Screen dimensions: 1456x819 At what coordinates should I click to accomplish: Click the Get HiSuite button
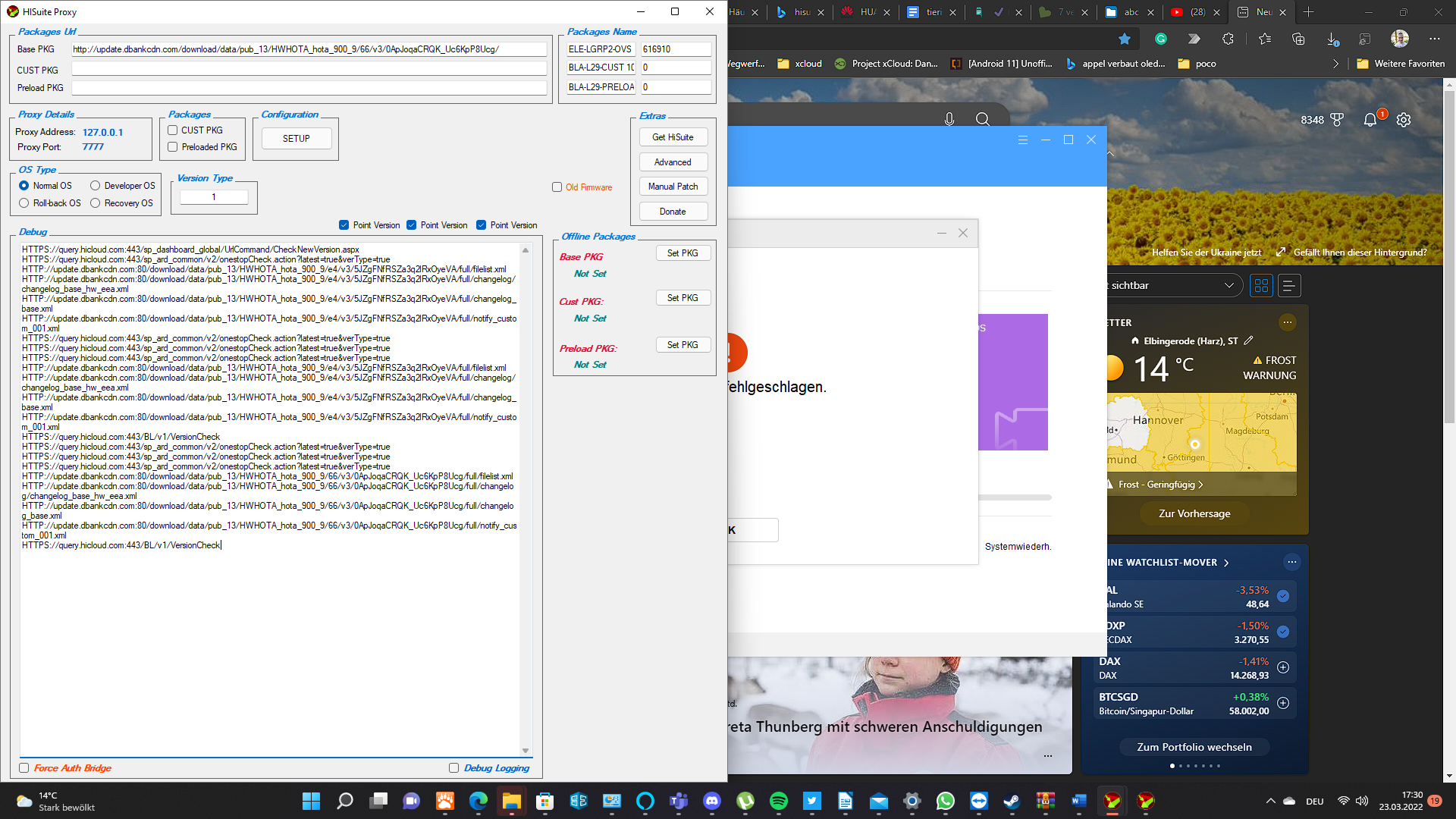pos(673,137)
